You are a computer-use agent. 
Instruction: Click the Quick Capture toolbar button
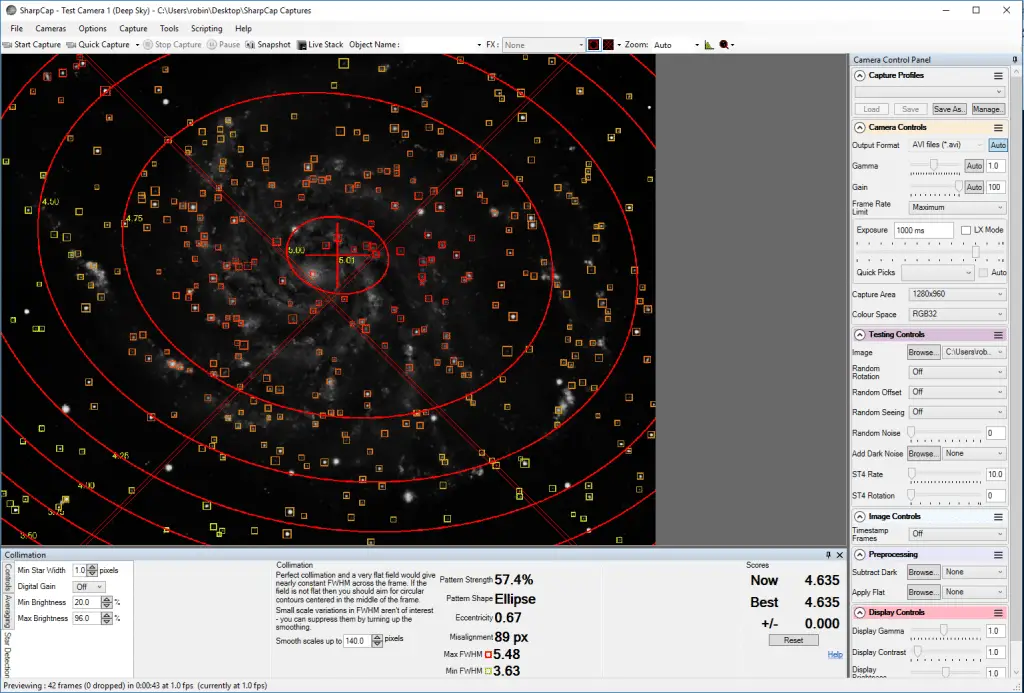[98, 44]
